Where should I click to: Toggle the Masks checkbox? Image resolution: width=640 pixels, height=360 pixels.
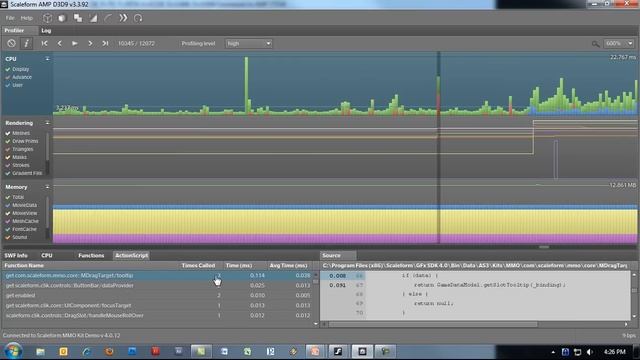tap(8, 157)
